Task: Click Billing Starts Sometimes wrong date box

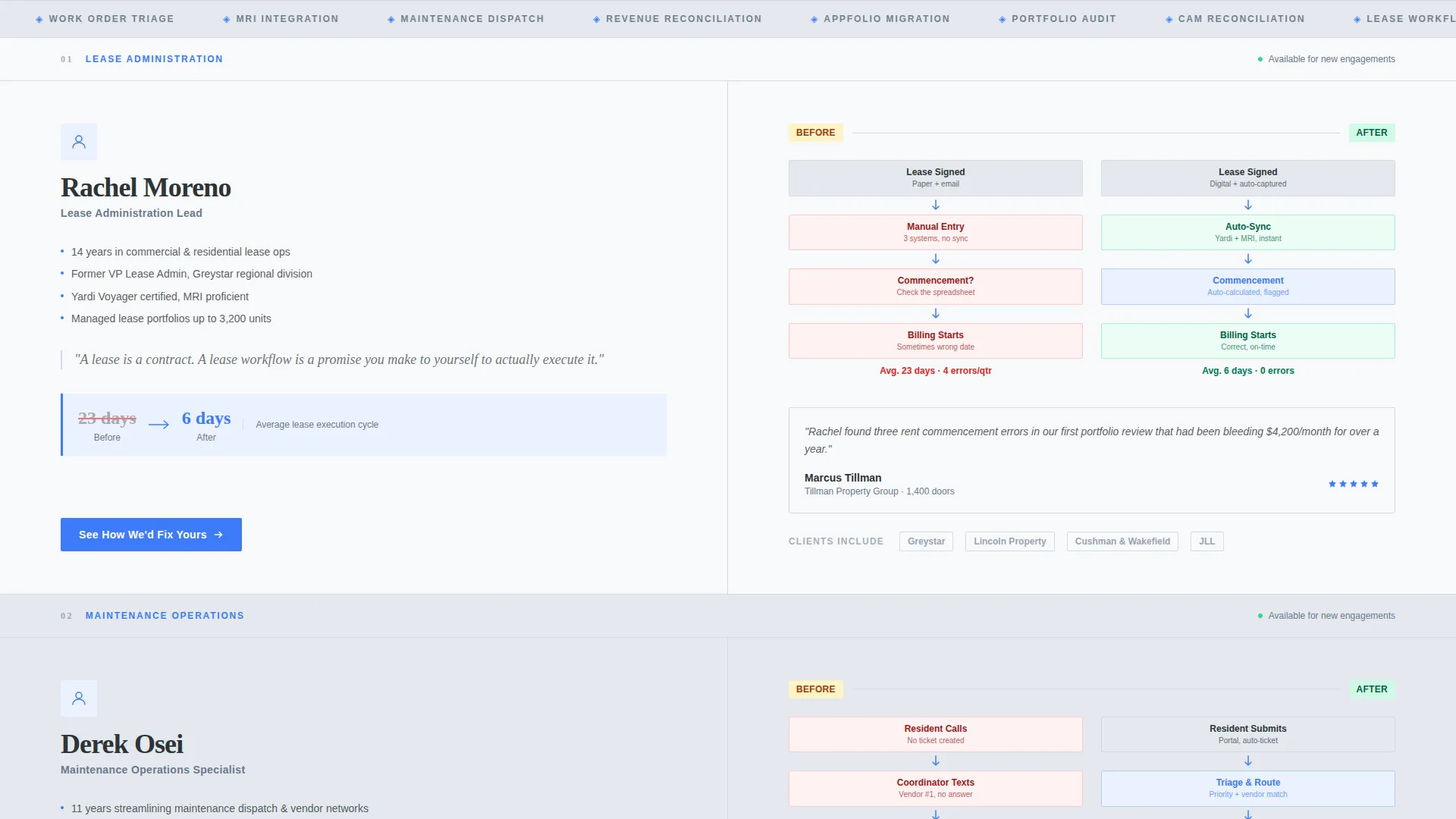Action: coord(936,340)
